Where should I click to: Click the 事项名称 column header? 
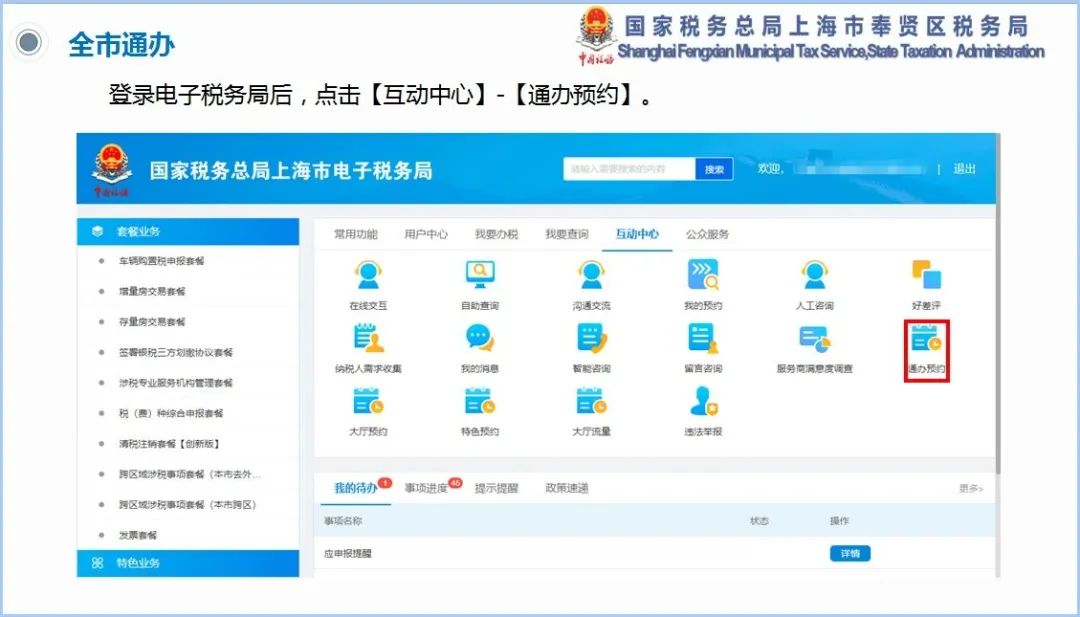(x=343, y=521)
